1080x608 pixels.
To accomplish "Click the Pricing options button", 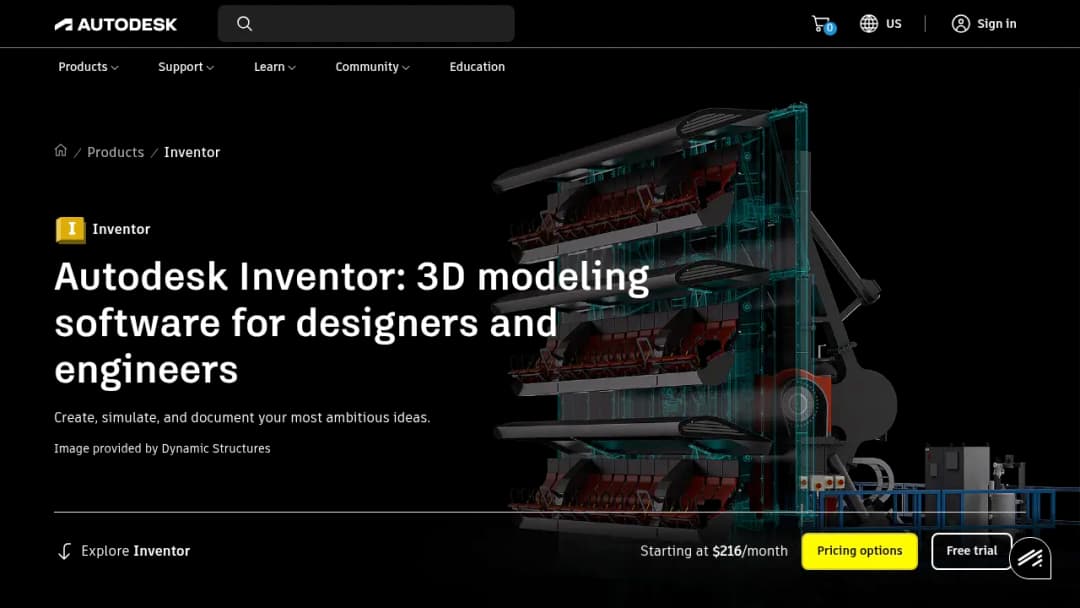I will pos(860,551).
